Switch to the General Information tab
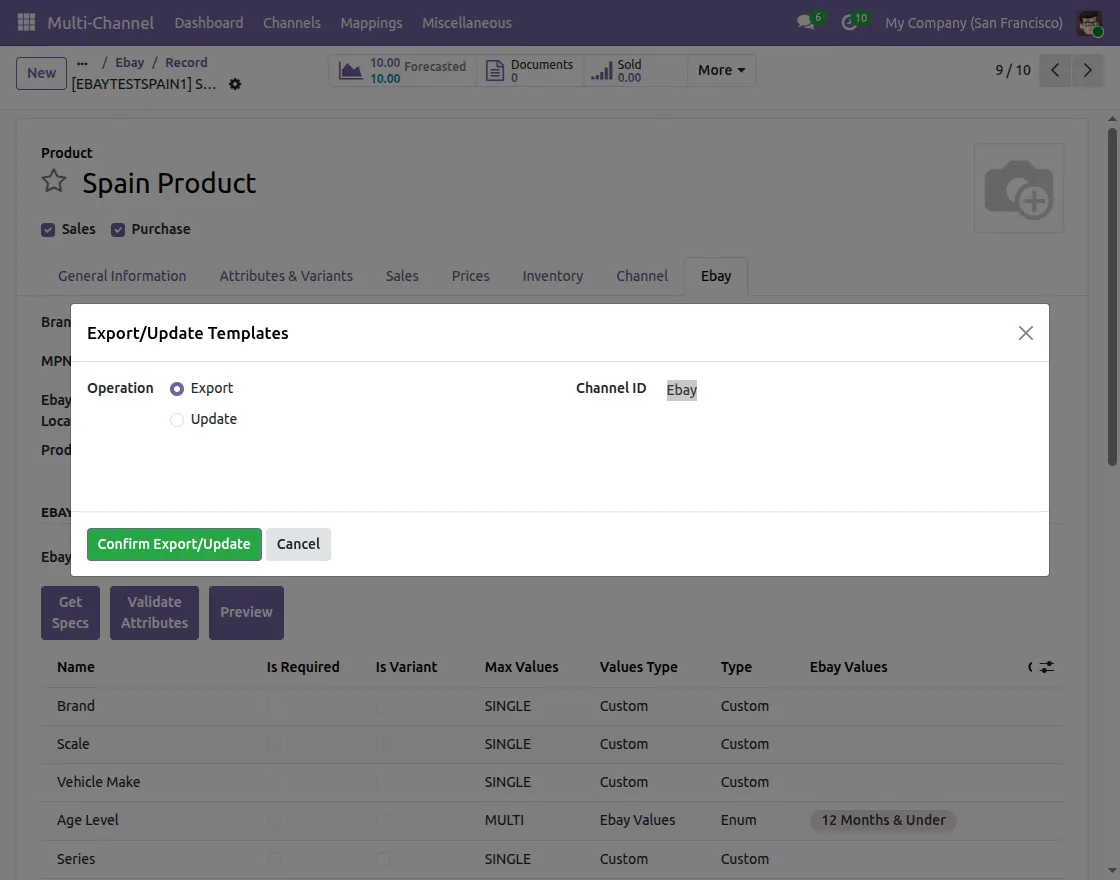The height and width of the screenshot is (880, 1120). (x=122, y=276)
